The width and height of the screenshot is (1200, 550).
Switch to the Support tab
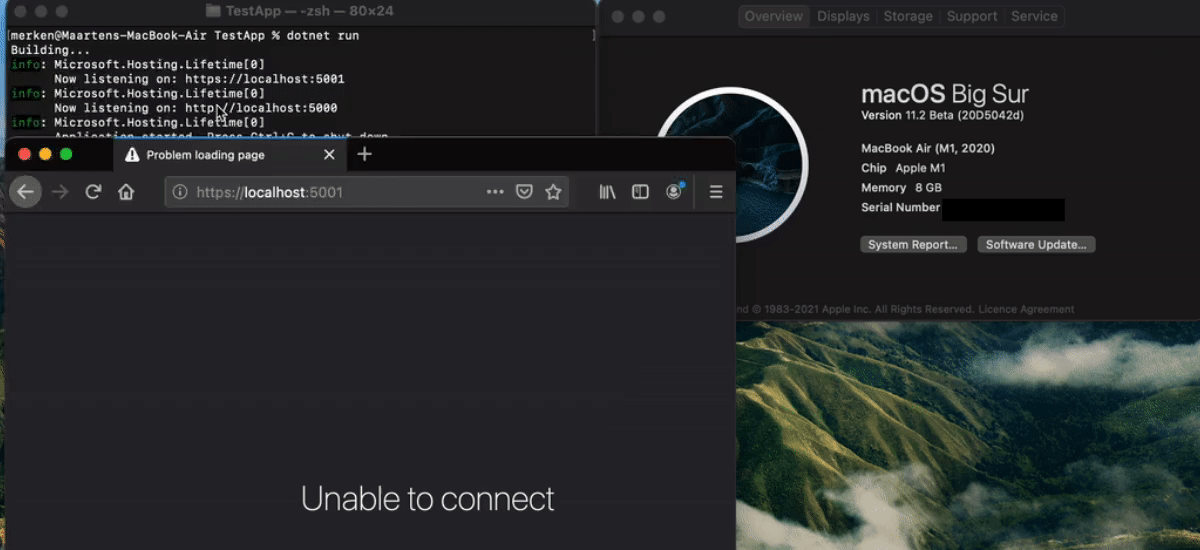click(x=972, y=16)
